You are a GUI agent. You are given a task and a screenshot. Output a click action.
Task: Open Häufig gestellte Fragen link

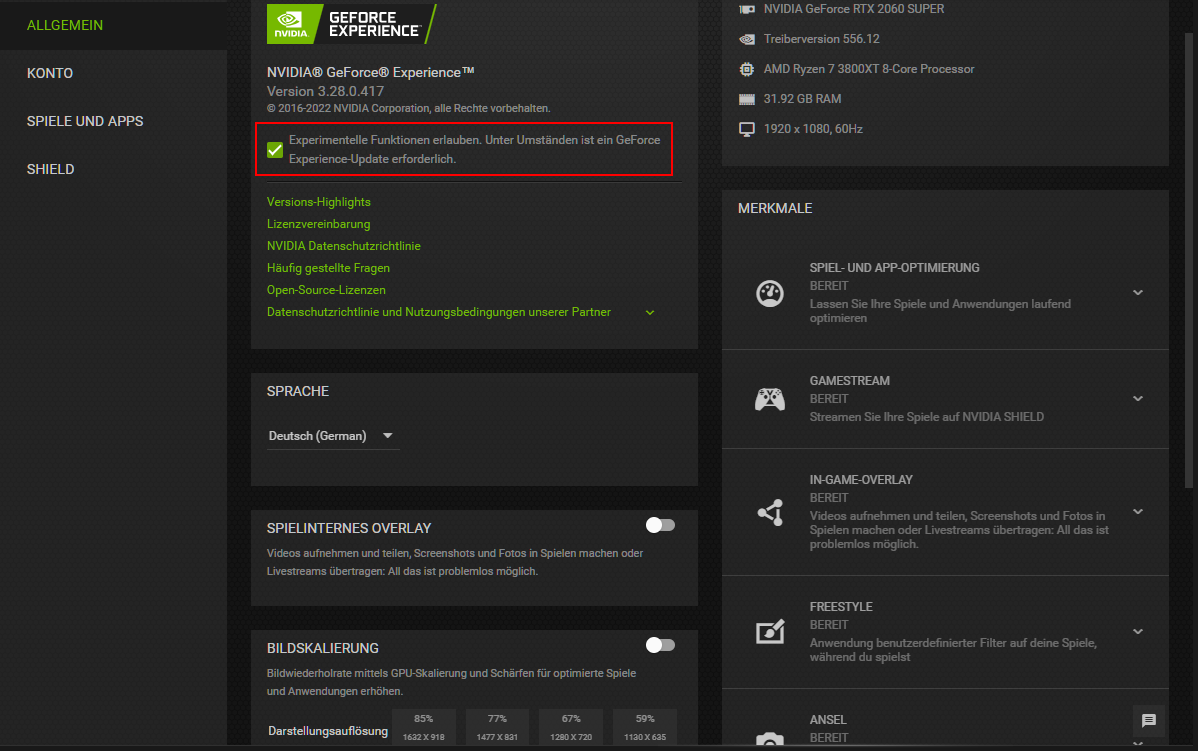(x=329, y=268)
